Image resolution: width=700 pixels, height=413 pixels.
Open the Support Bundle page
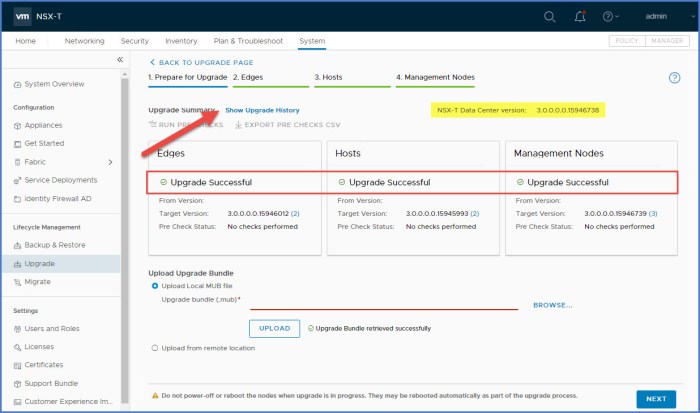coord(51,383)
